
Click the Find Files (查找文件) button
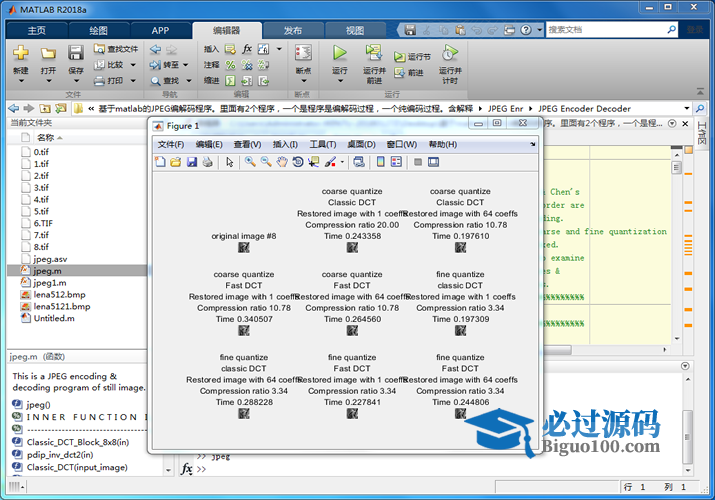pos(116,49)
